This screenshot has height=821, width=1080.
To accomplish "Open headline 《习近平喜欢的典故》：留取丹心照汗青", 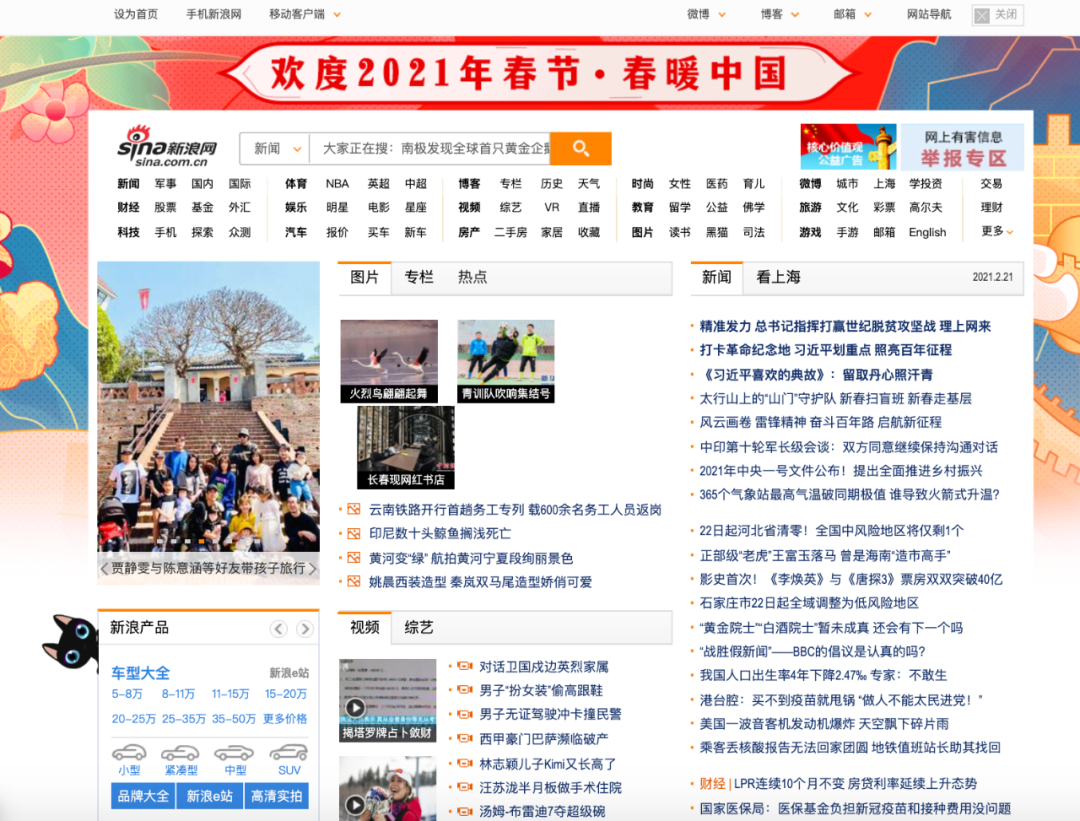I will (816, 375).
